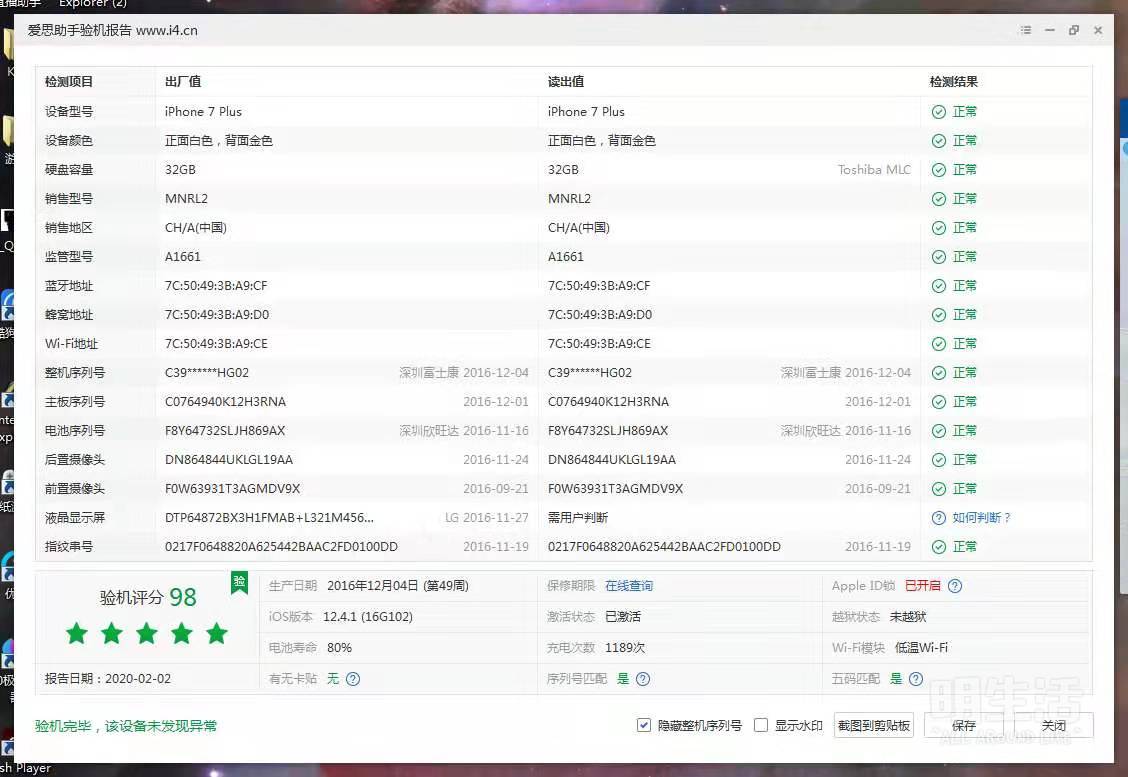Click green check icon in 销售型号 row
The height and width of the screenshot is (777, 1128).
tap(939, 199)
